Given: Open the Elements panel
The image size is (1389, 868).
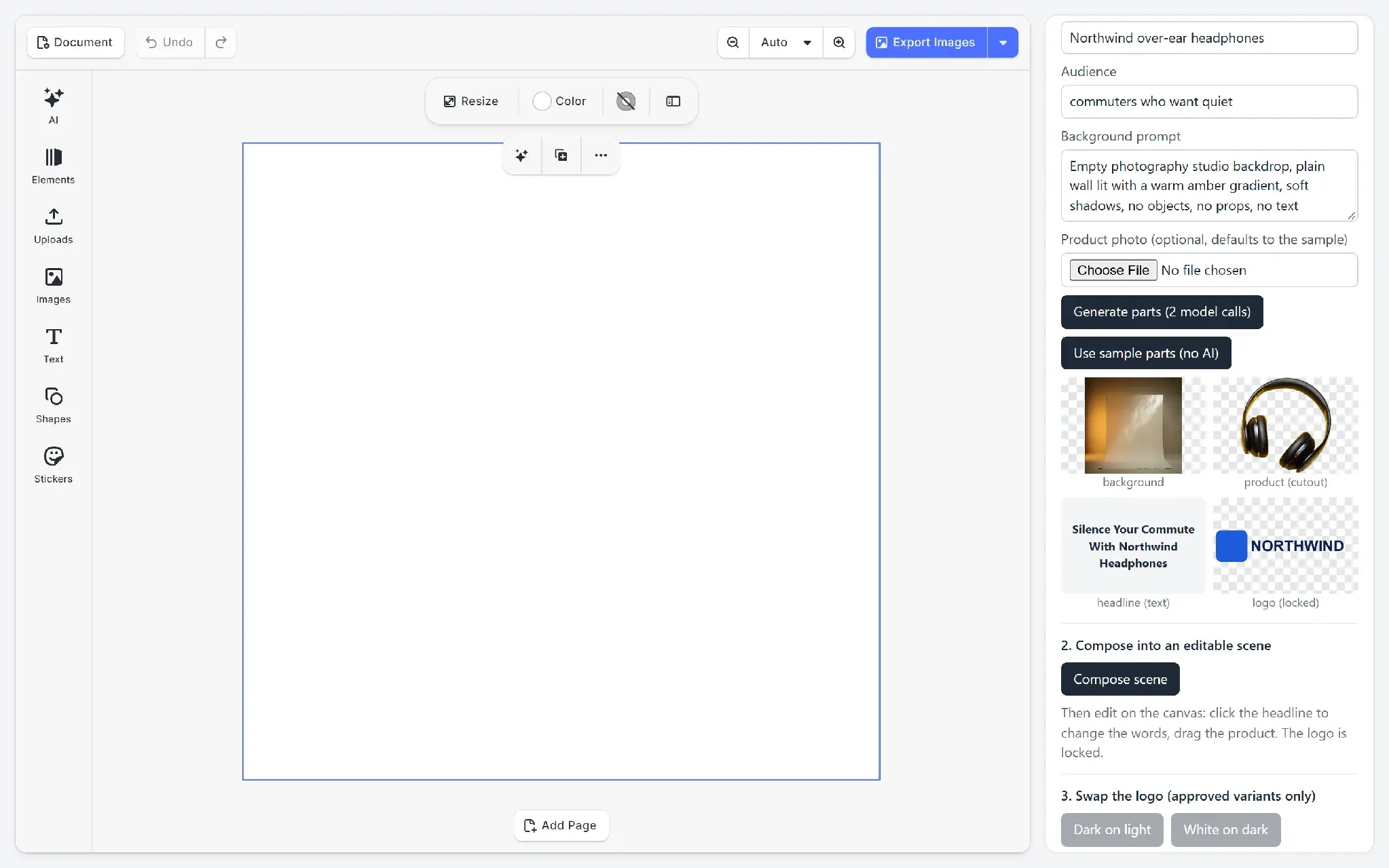Looking at the screenshot, I should (53, 166).
